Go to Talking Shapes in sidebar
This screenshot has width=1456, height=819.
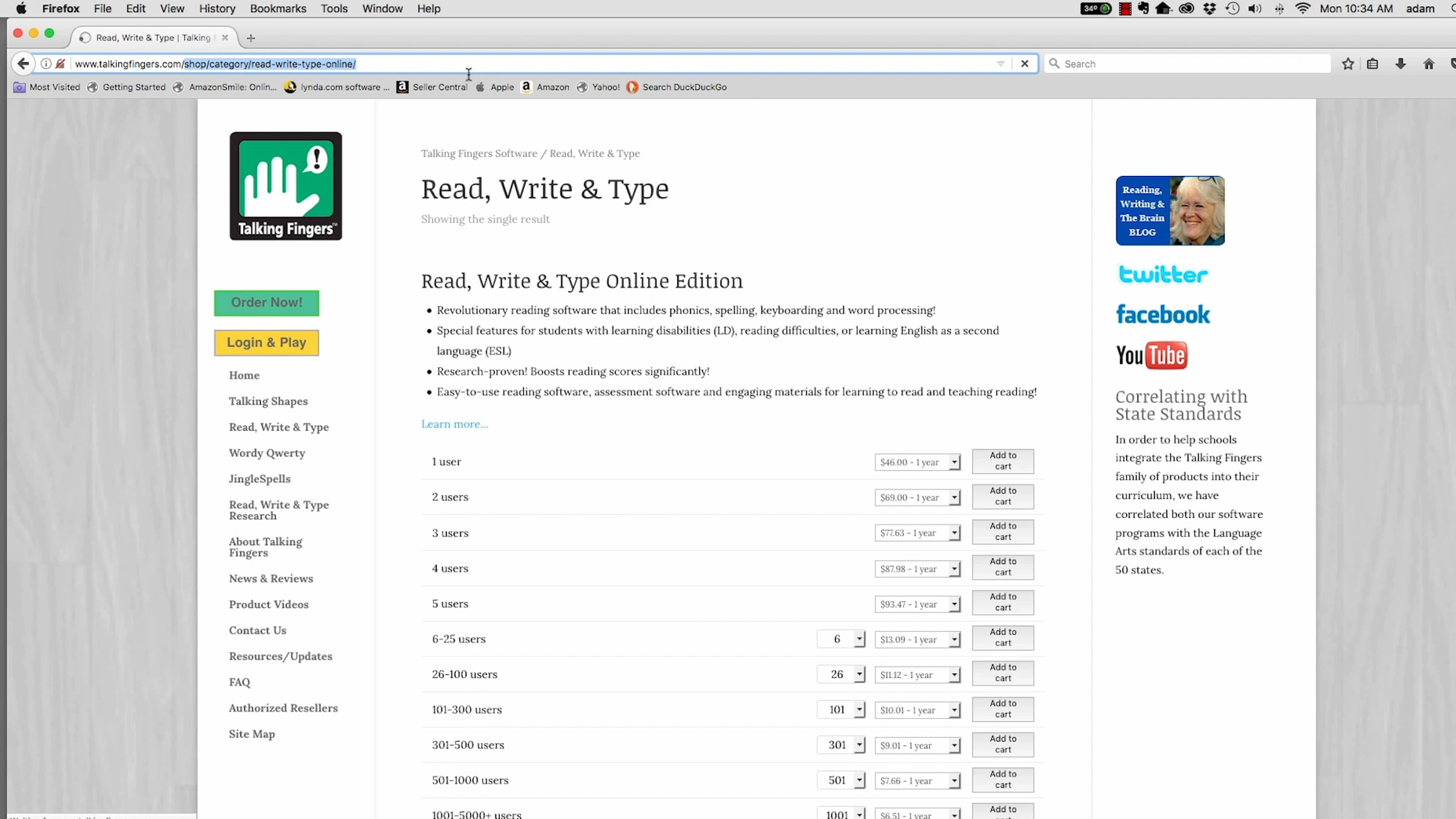tap(268, 401)
